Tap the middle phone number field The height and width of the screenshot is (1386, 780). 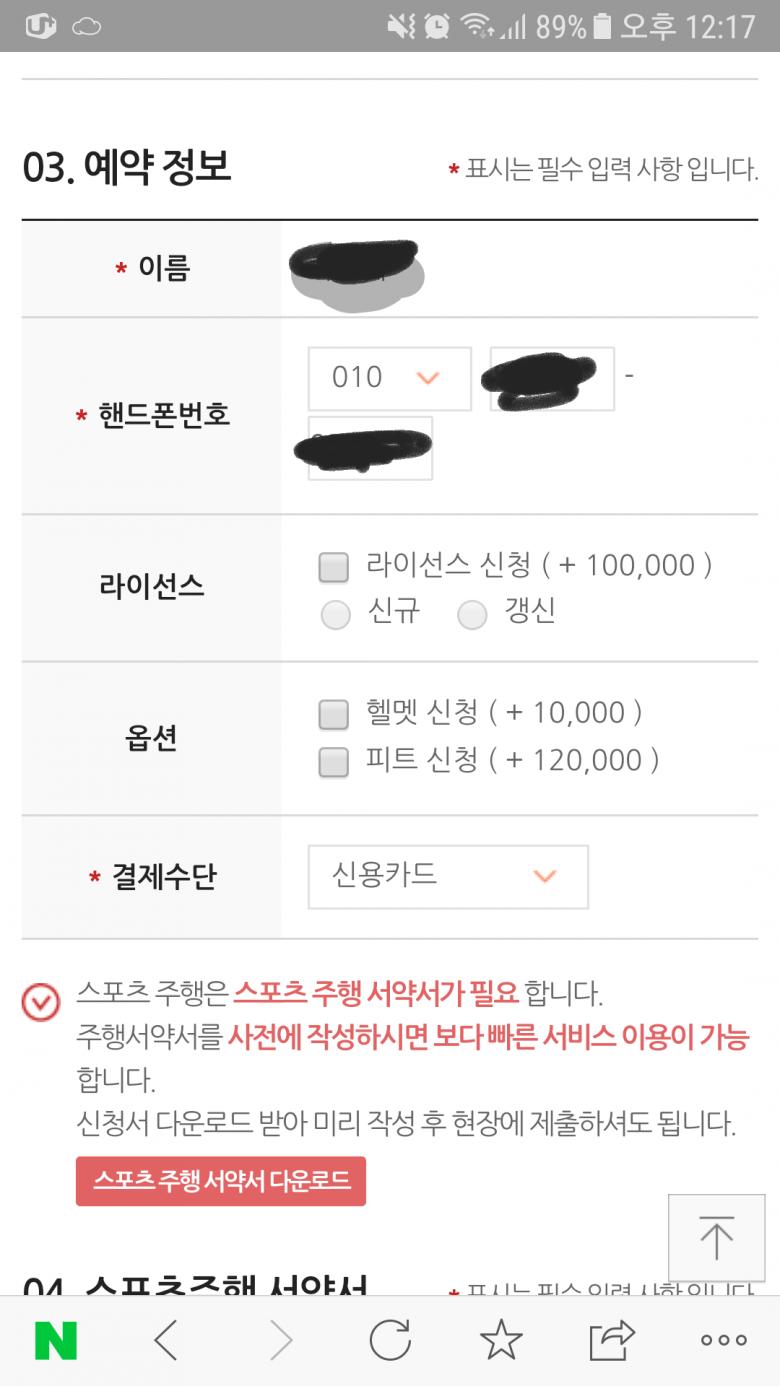pos(551,379)
